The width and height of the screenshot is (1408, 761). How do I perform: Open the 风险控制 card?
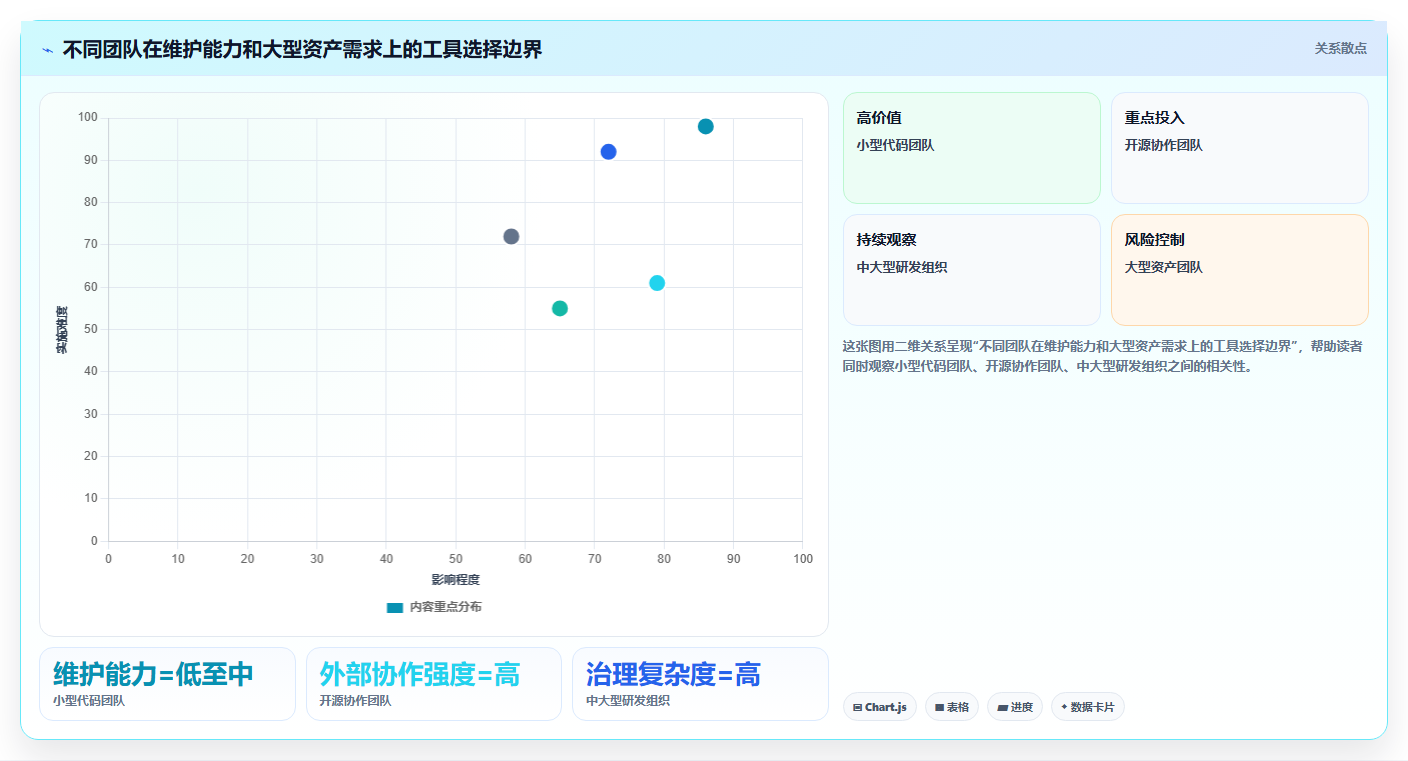(x=1240, y=270)
